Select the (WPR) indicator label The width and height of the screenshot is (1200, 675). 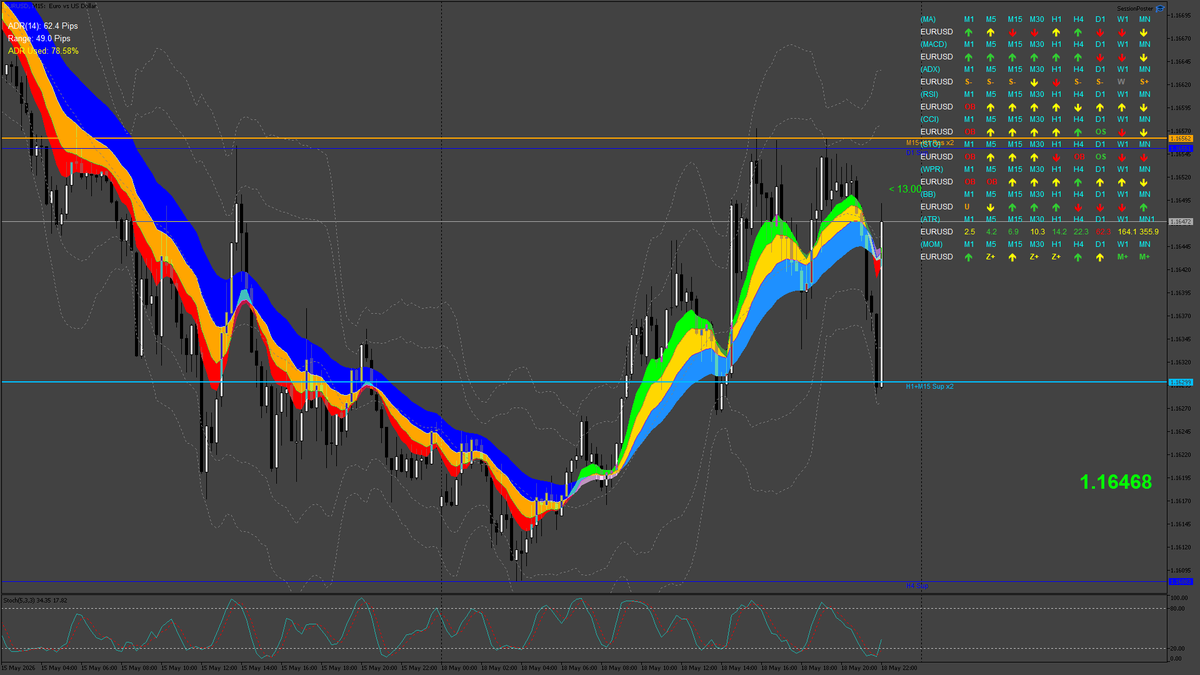(932, 169)
